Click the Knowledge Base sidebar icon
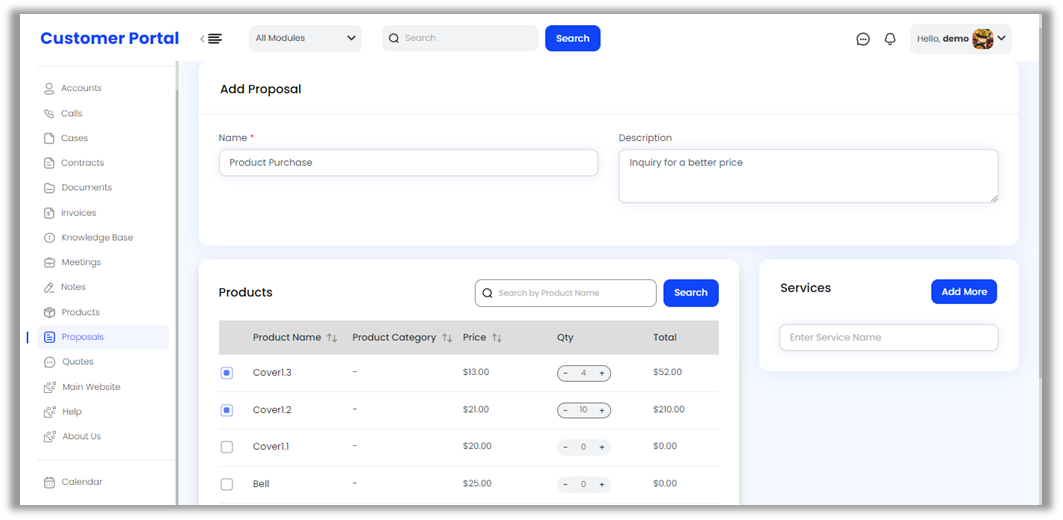1063x520 pixels. pos(49,238)
